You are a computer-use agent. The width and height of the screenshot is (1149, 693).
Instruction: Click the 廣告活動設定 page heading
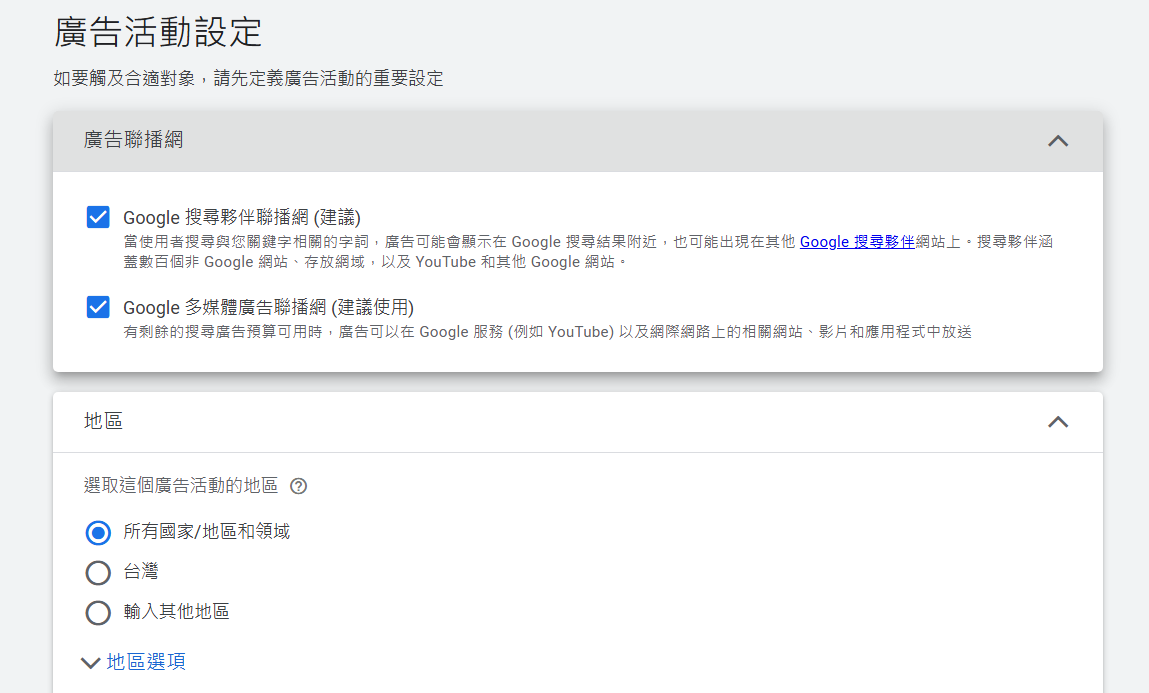(x=158, y=33)
